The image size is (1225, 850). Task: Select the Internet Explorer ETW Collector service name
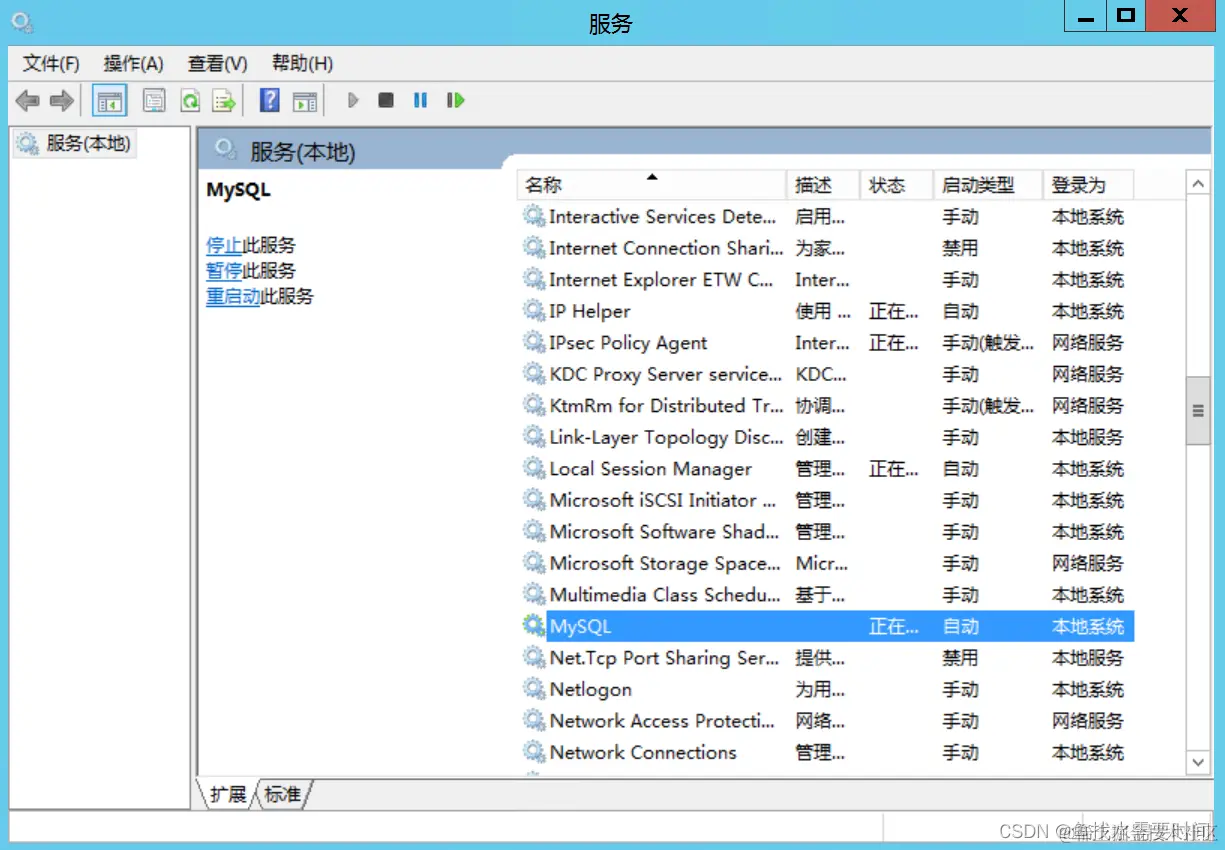pos(661,279)
